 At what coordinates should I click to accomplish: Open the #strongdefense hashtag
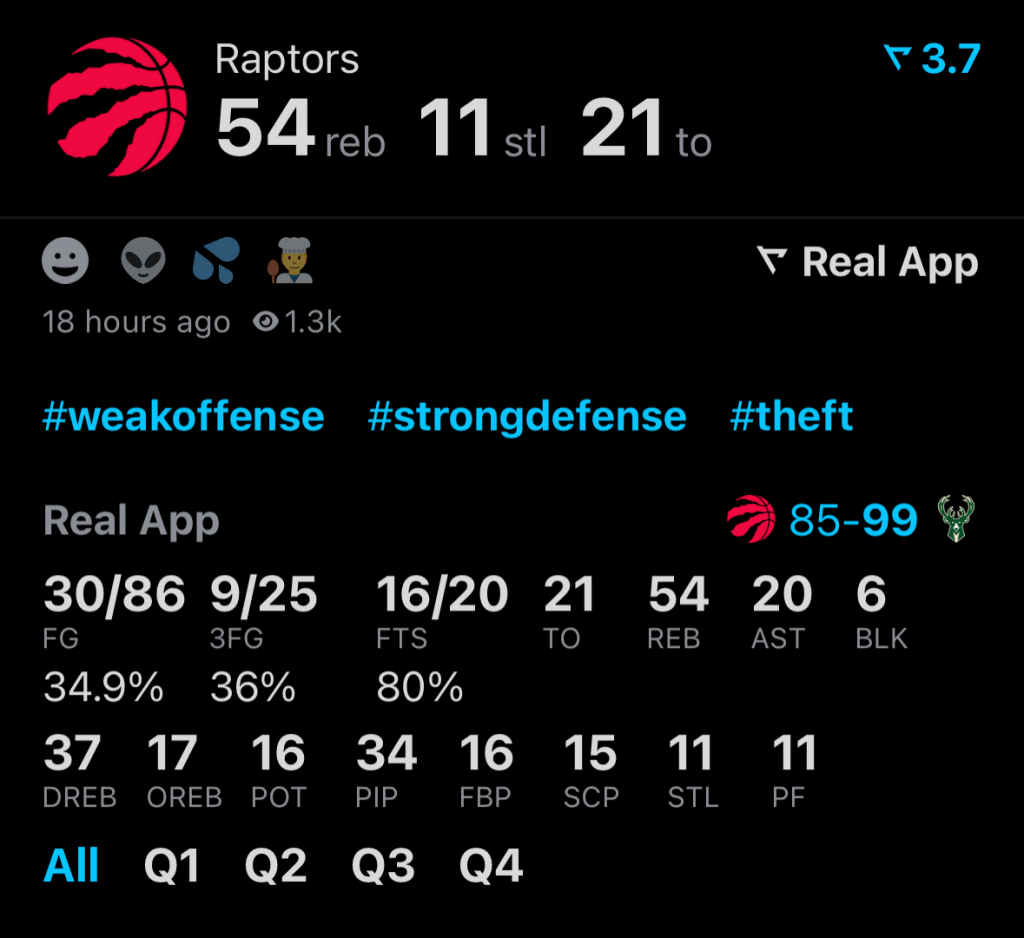(x=527, y=416)
